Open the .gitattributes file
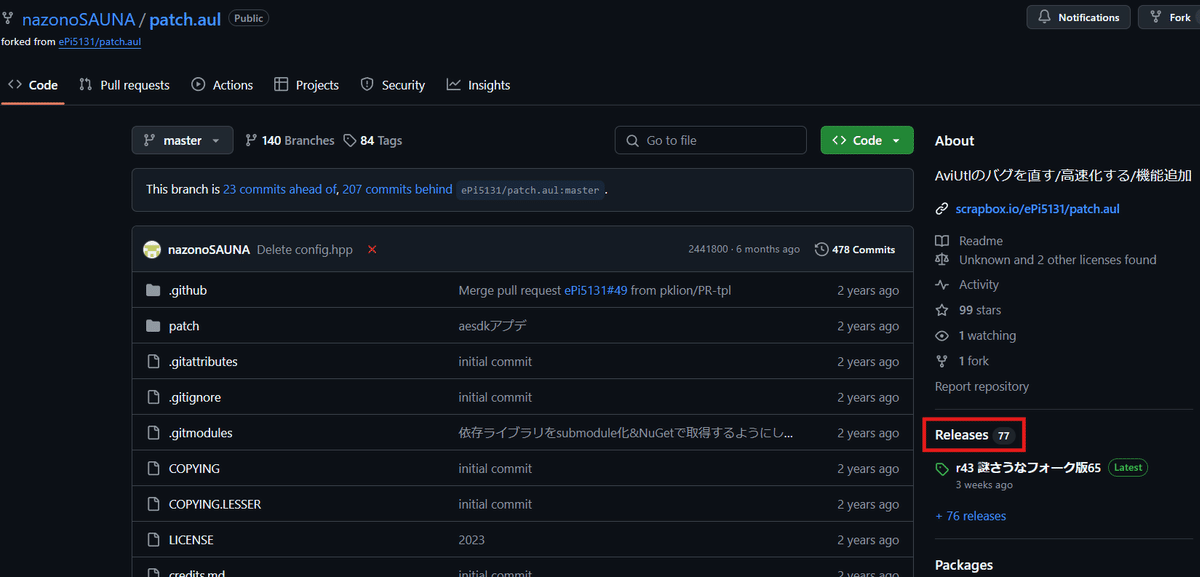The width and height of the screenshot is (1200, 577). [203, 361]
